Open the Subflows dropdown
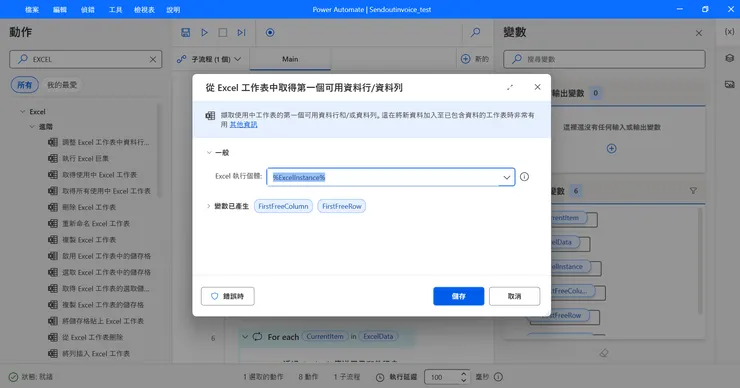The image size is (740, 388). pos(209,59)
